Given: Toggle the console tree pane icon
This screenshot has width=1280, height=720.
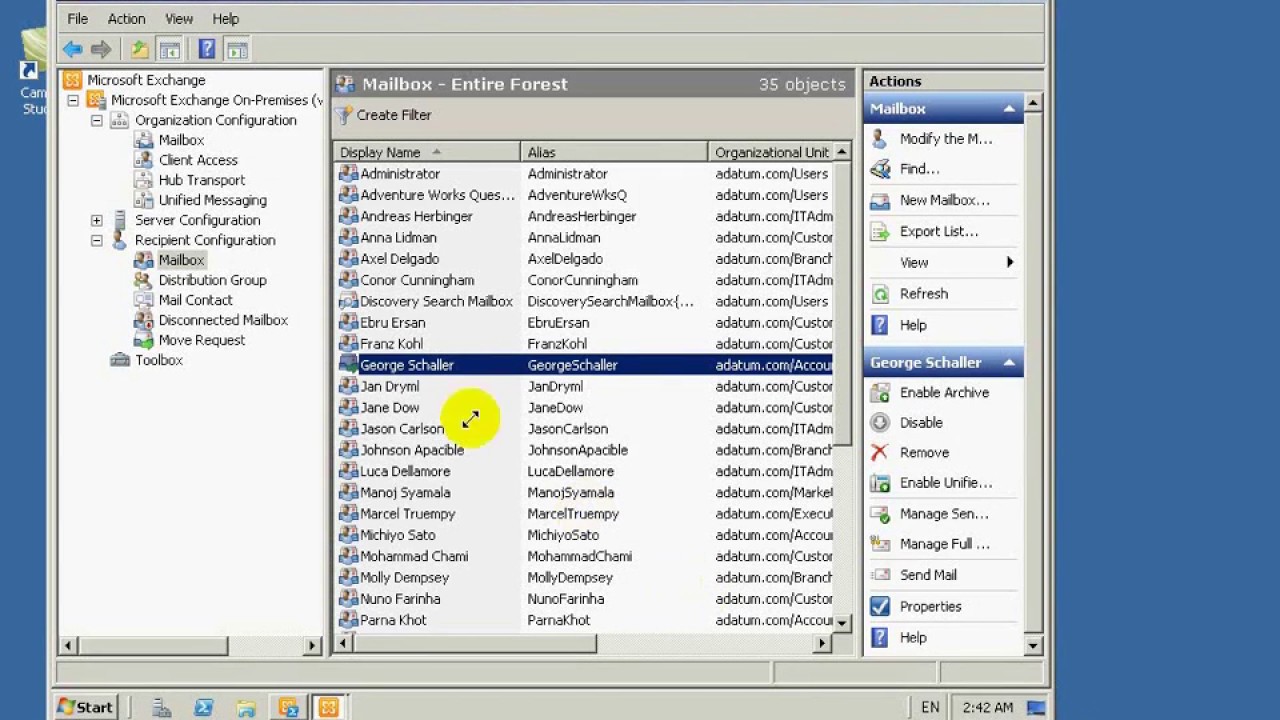Looking at the screenshot, I should pyautogui.click(x=169, y=49).
